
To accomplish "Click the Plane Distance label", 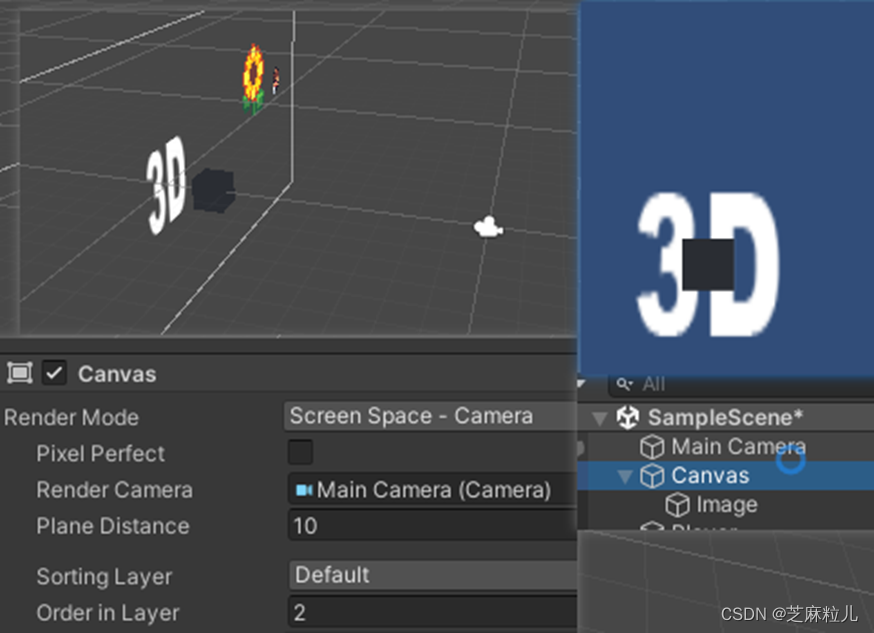I will (113, 526).
